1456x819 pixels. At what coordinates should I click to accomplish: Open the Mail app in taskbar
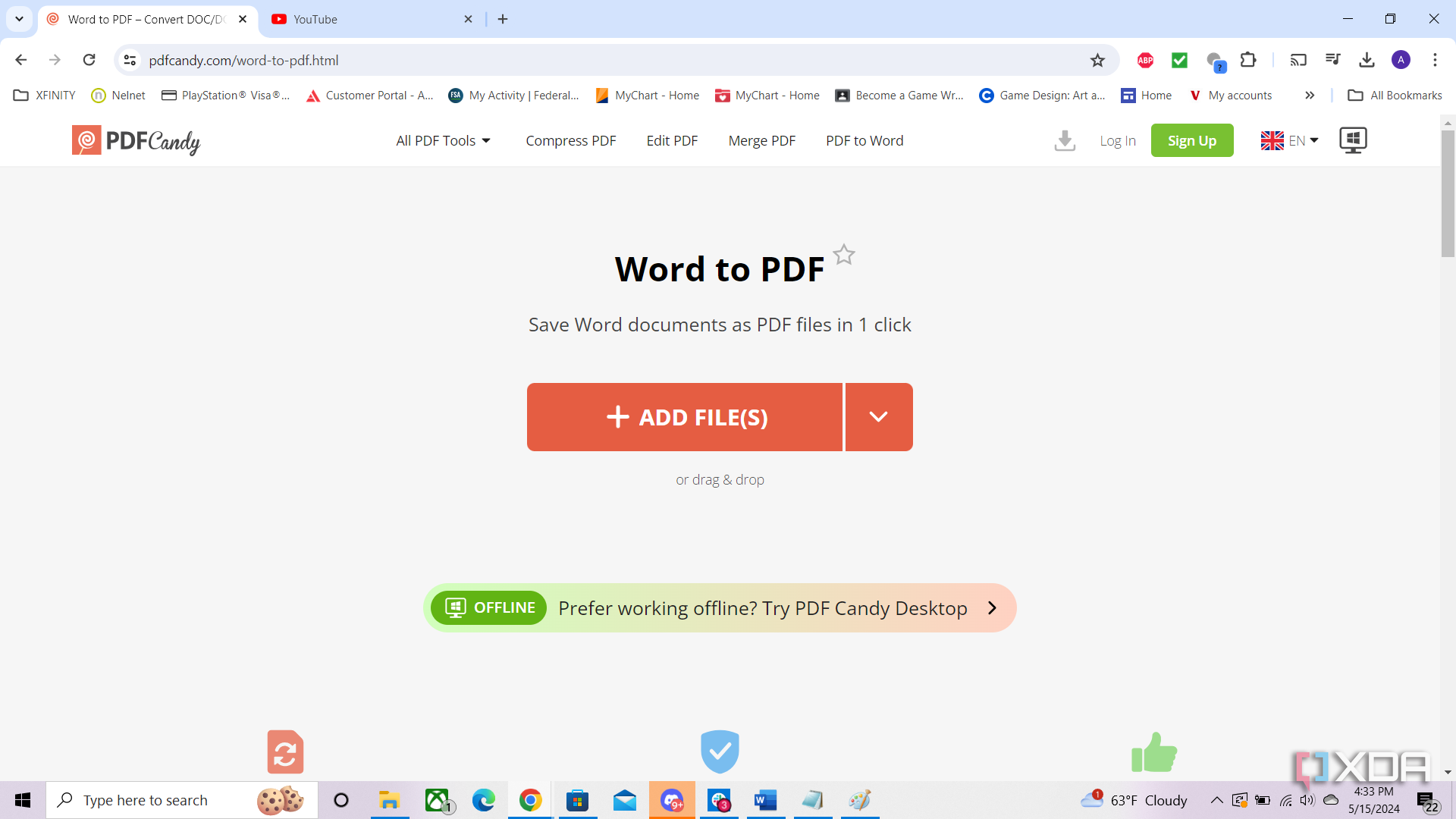(625, 800)
